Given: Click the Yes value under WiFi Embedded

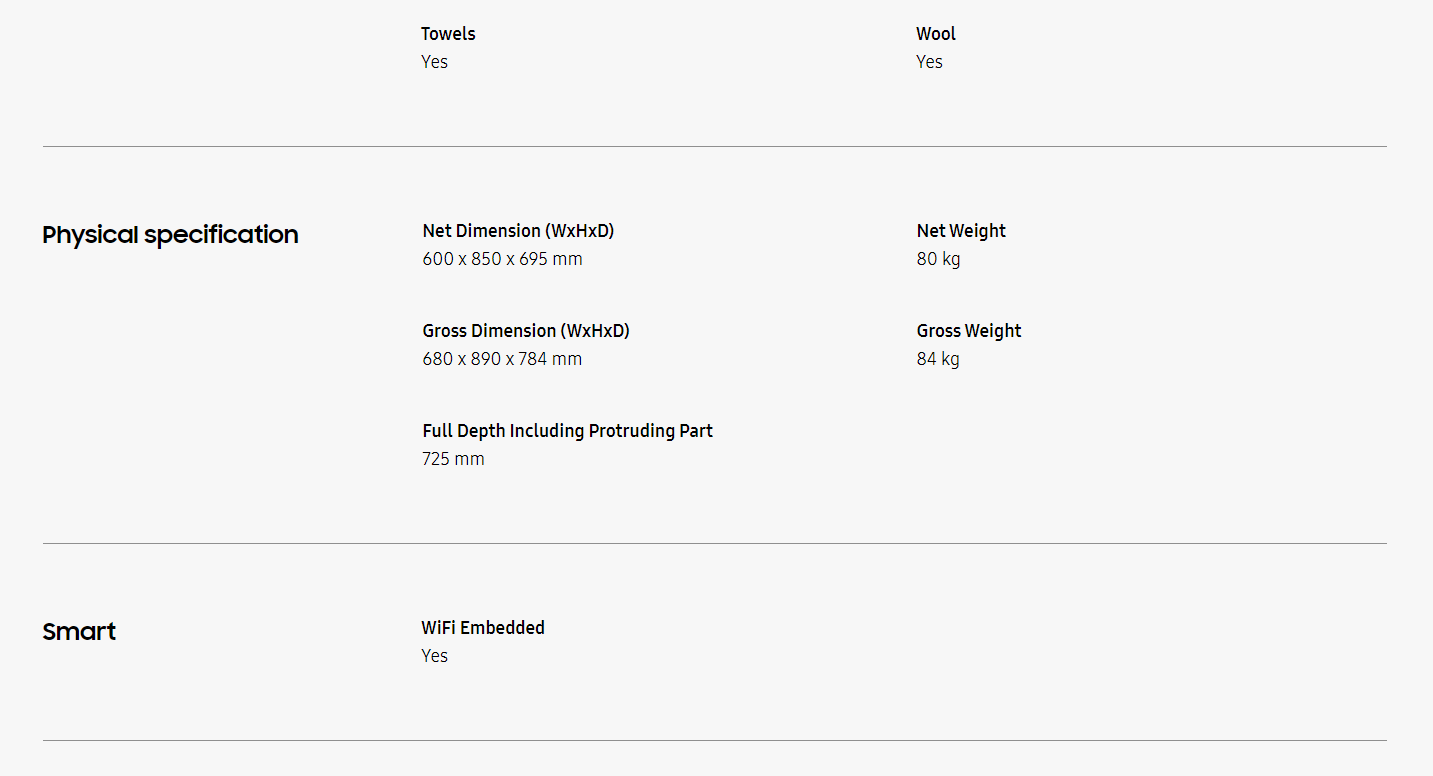Looking at the screenshot, I should [434, 656].
